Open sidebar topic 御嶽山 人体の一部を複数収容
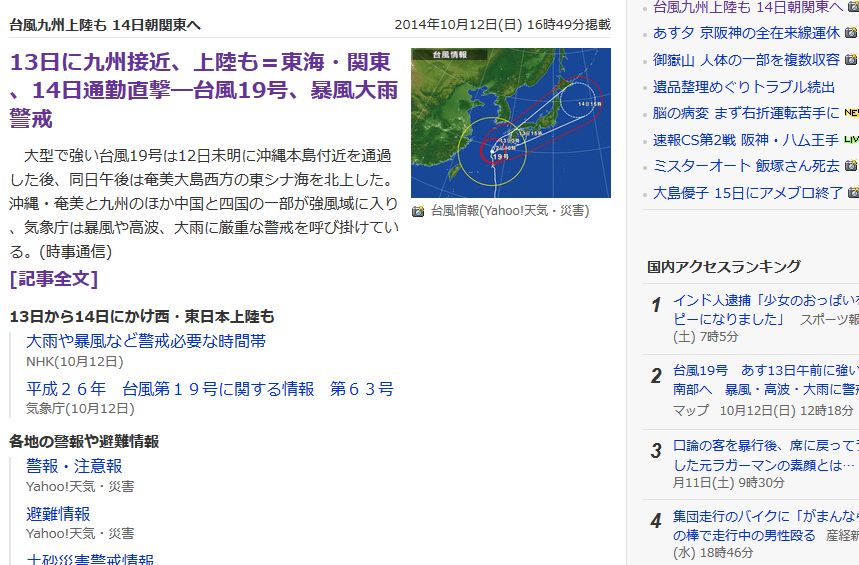 [x=746, y=60]
